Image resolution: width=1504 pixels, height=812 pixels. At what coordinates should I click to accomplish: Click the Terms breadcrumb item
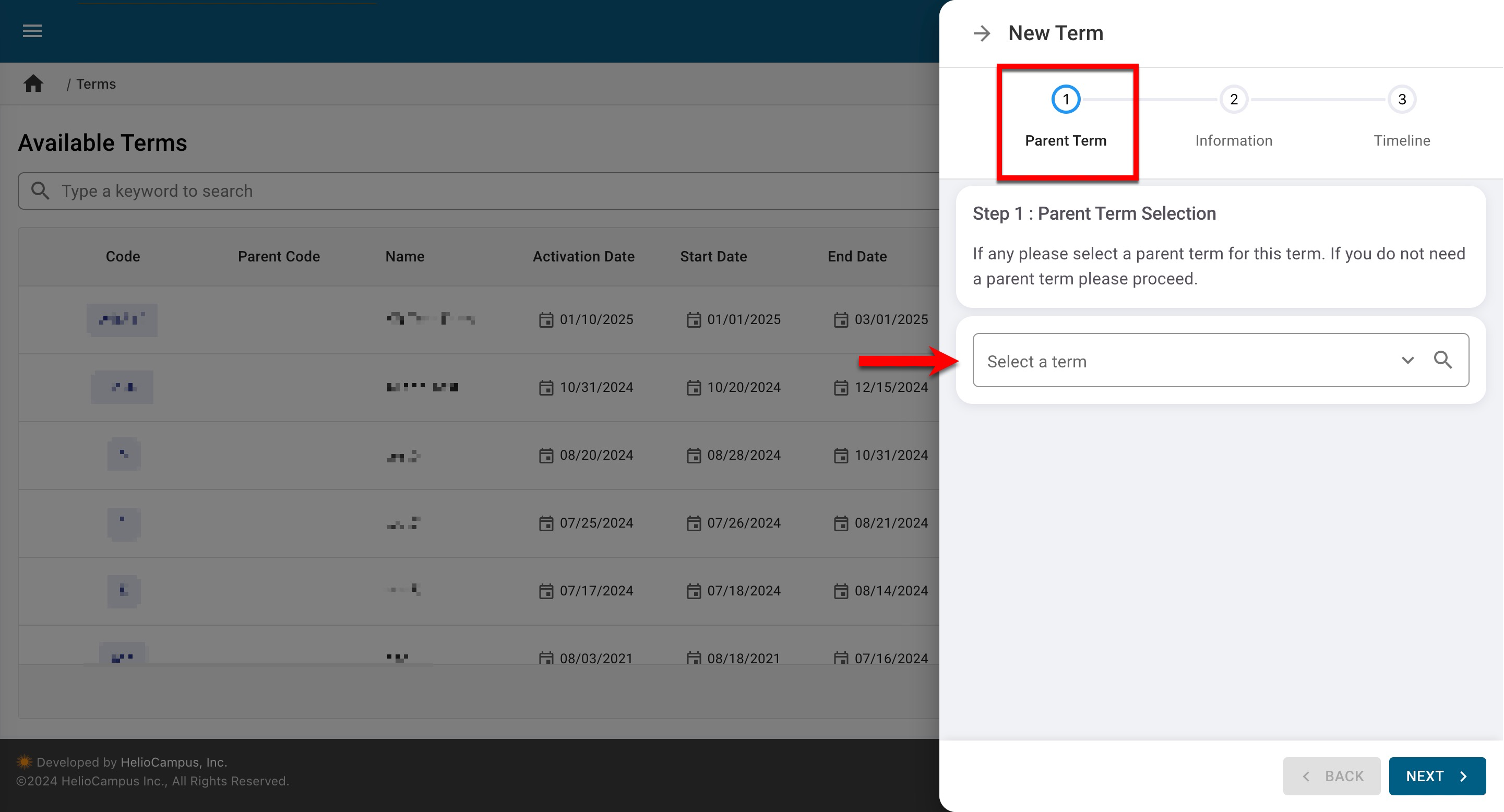96,84
